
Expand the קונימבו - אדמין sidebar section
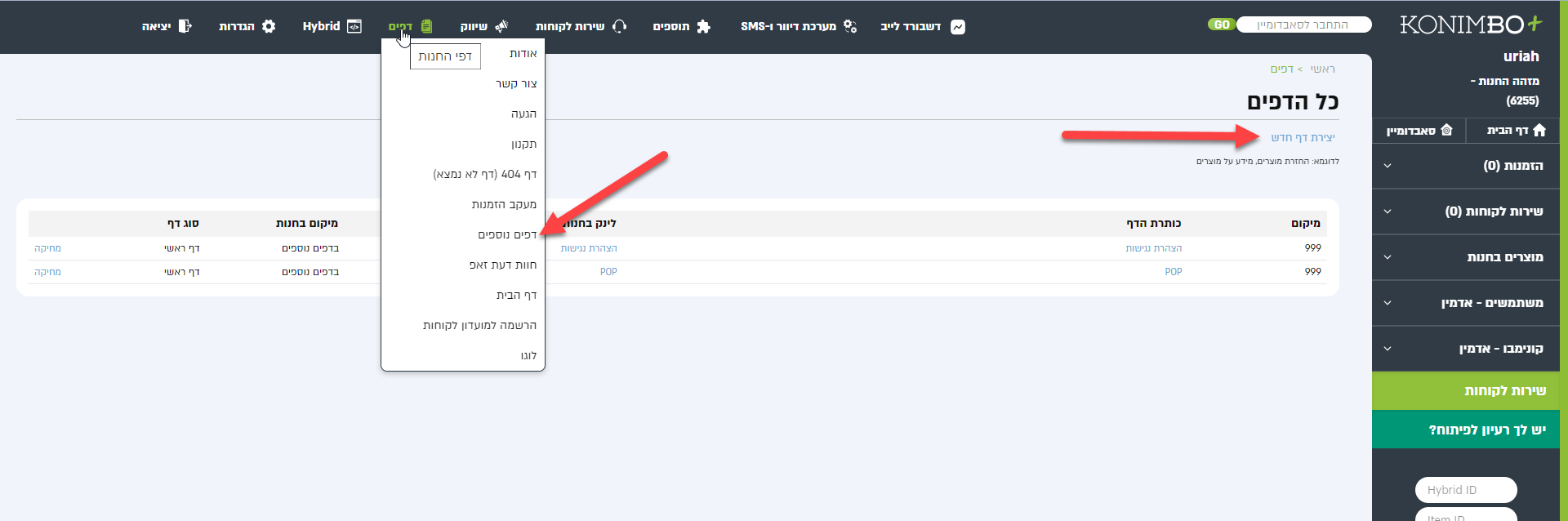point(1466,349)
